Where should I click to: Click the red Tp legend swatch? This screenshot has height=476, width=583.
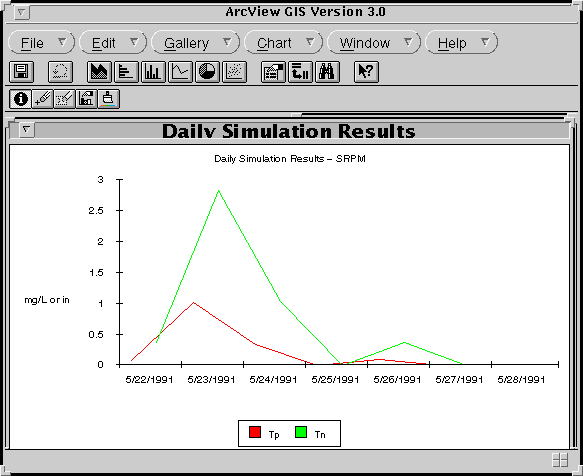click(255, 432)
